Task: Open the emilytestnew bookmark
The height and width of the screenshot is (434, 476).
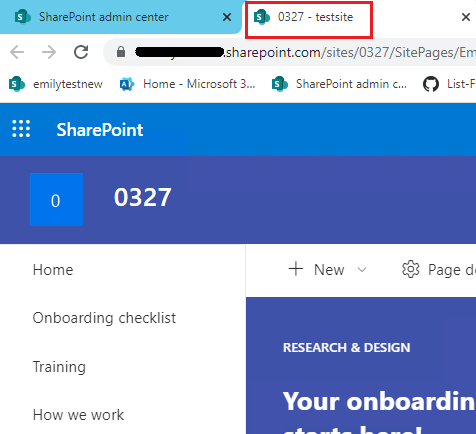Action: pos(56,84)
